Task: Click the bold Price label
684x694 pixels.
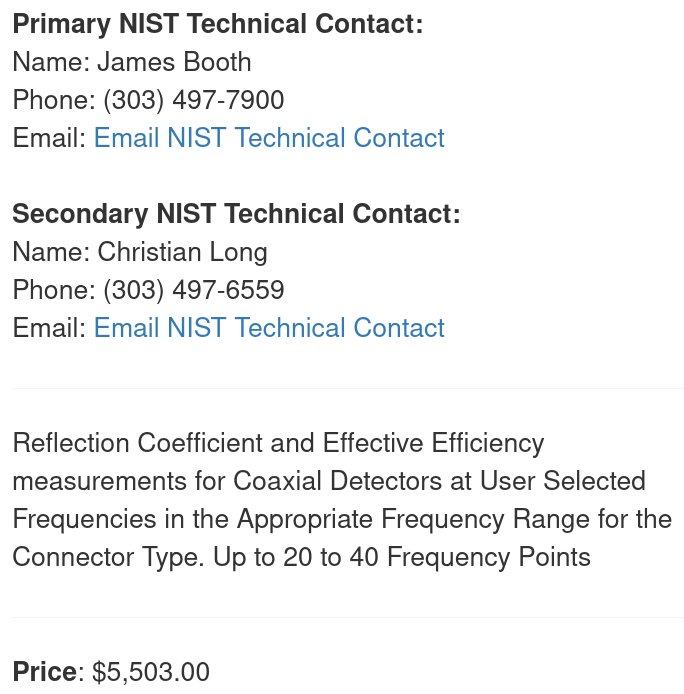Action: (44, 672)
